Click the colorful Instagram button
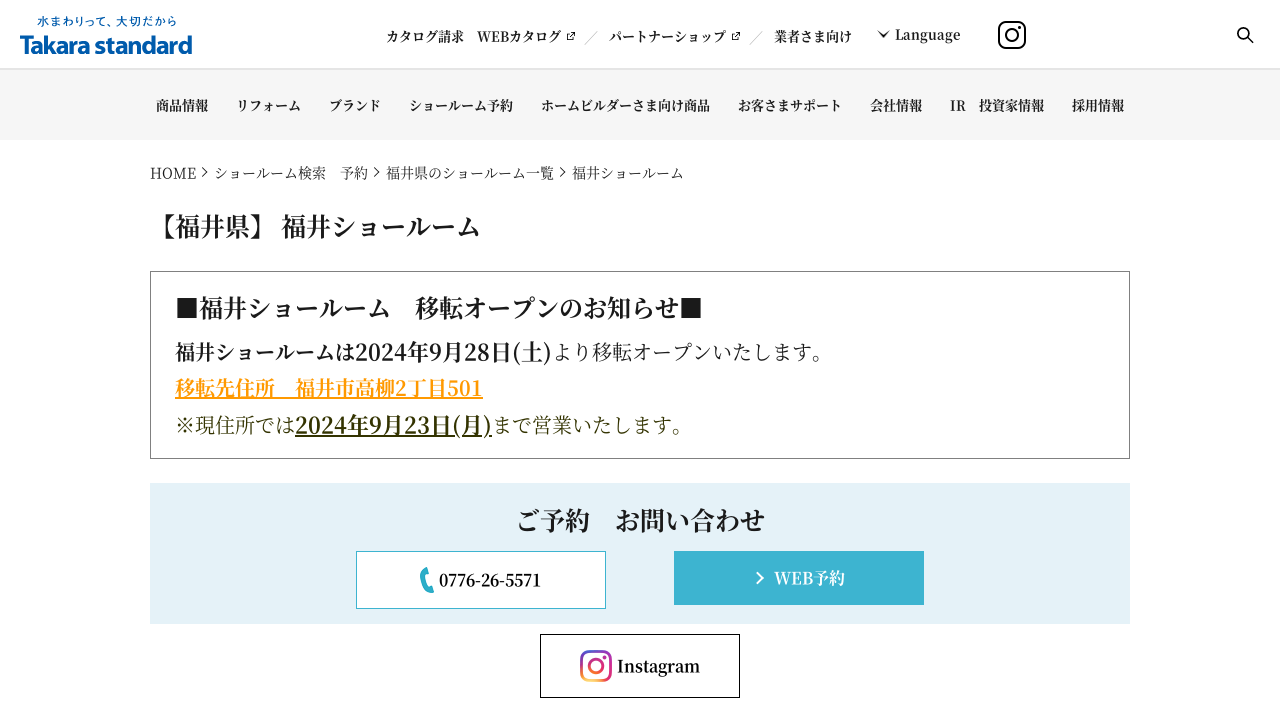The image size is (1280, 720). coord(640,666)
